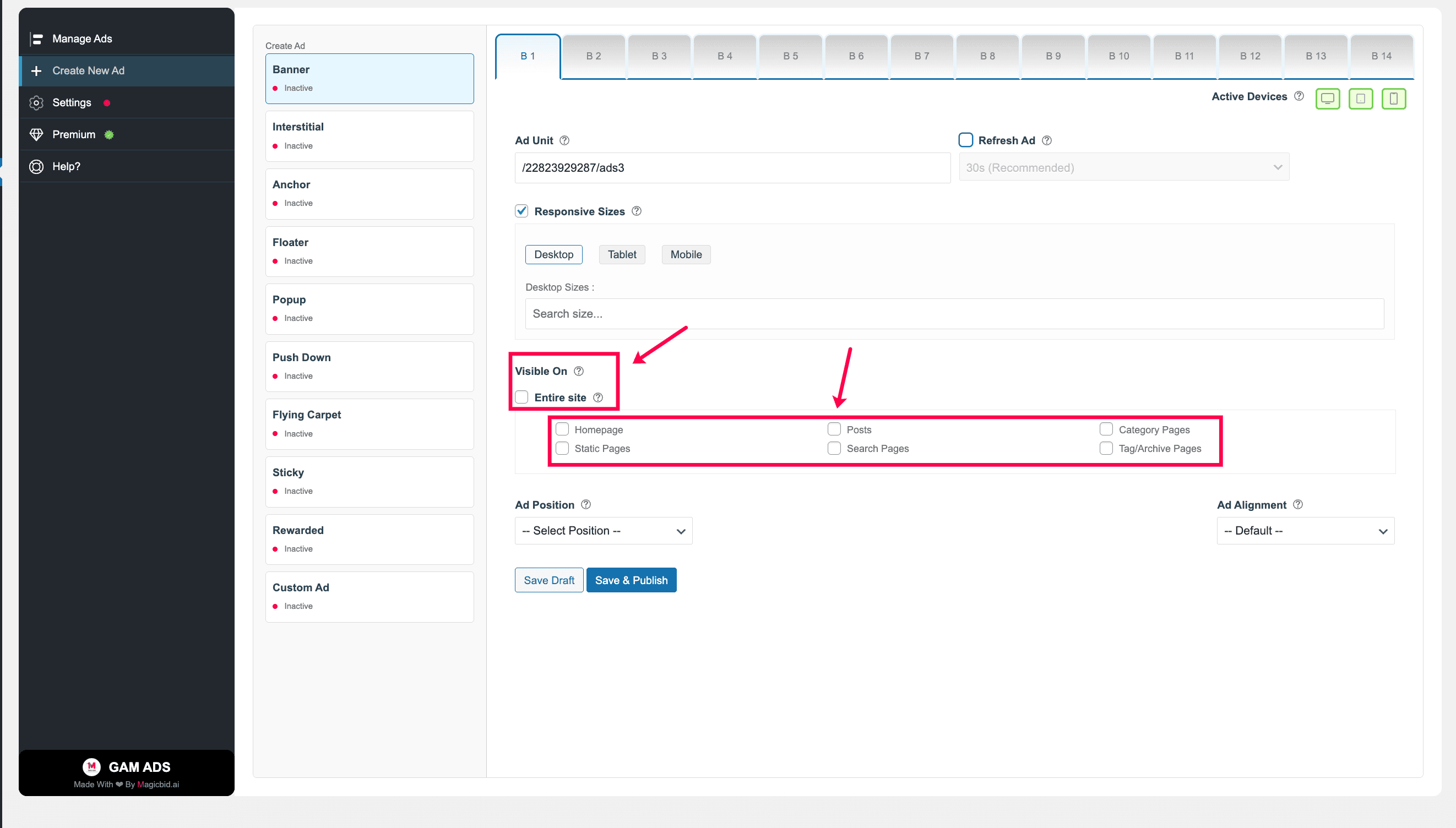Click the help icon beside Entire site
The image size is (1456, 828).
[597, 397]
